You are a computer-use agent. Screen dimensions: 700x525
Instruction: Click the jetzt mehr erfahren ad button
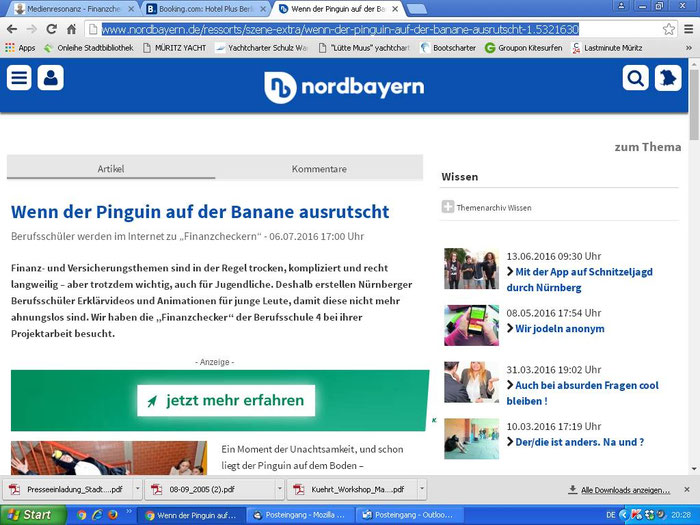[226, 400]
